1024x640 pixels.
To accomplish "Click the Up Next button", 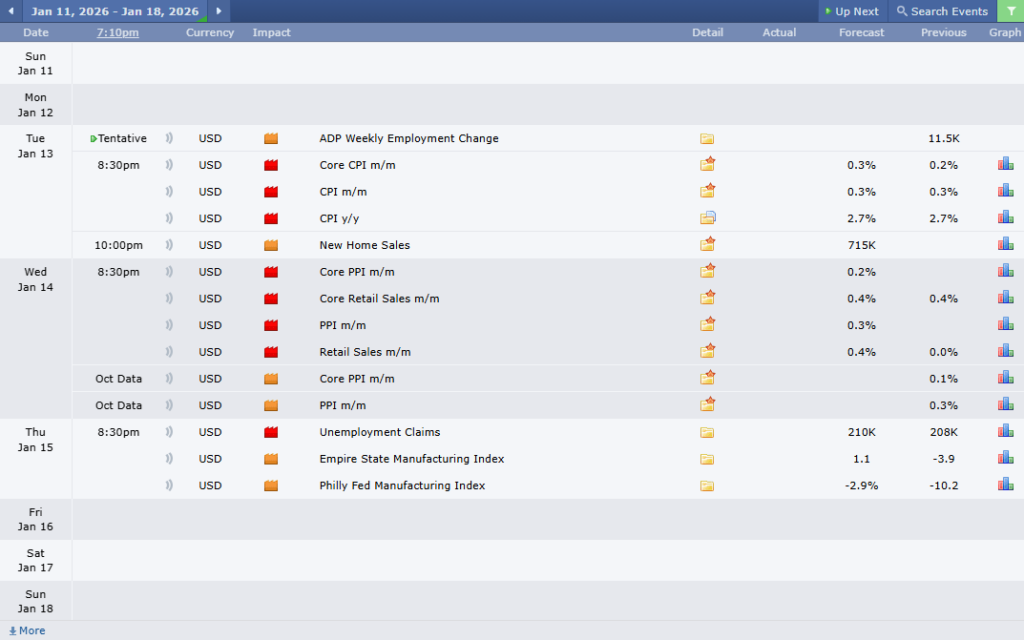I will [852, 11].
